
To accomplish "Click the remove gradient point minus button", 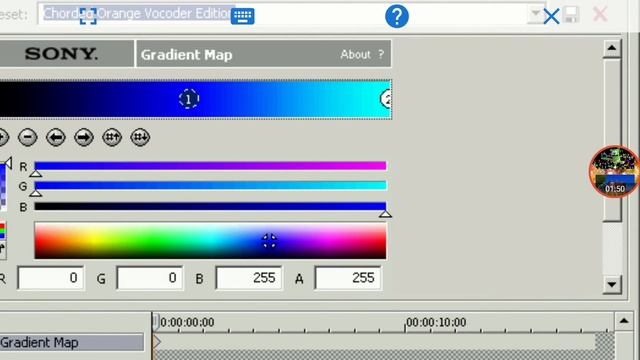I will coord(28,137).
